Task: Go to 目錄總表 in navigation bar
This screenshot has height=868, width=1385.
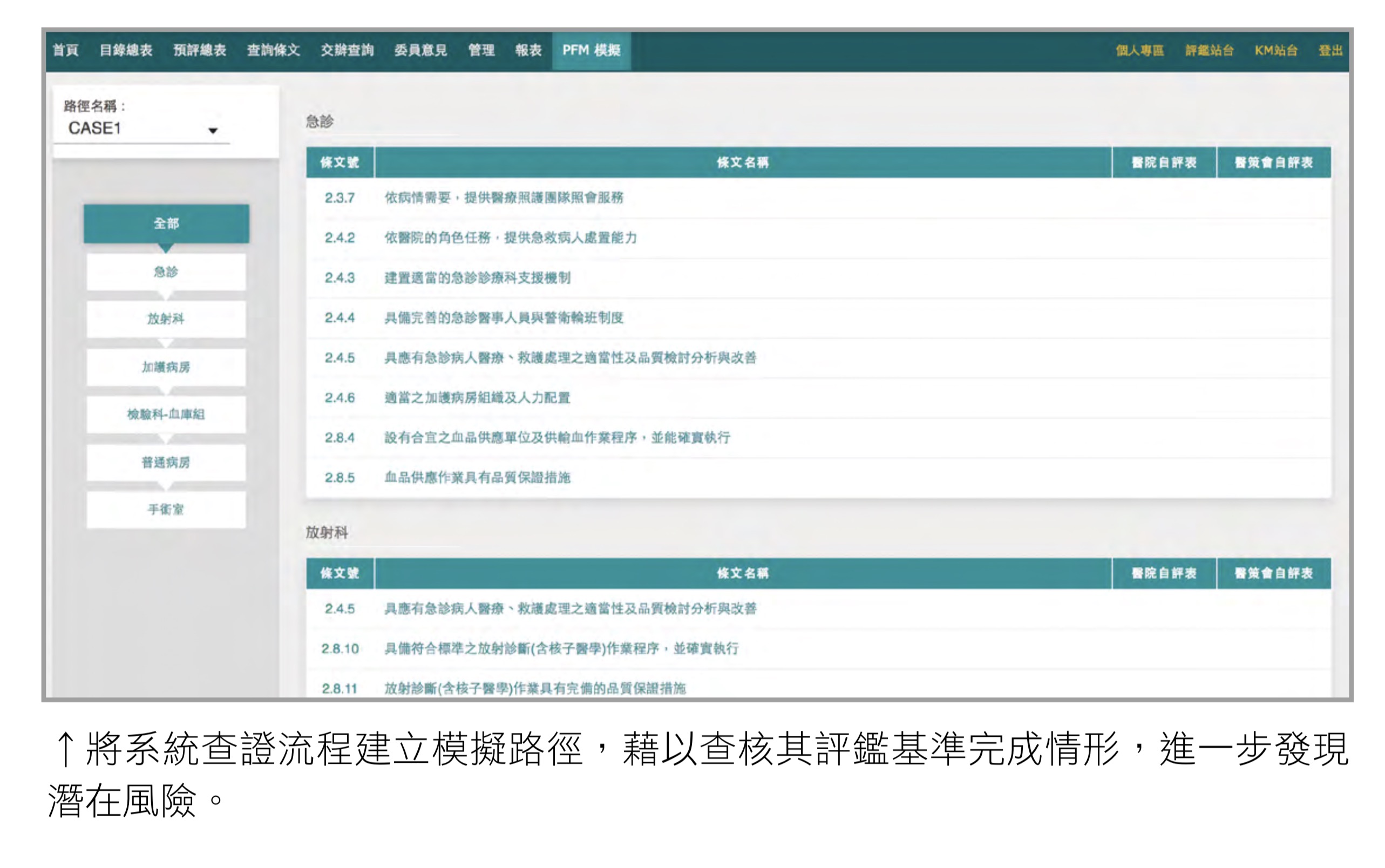Action: 126,51
